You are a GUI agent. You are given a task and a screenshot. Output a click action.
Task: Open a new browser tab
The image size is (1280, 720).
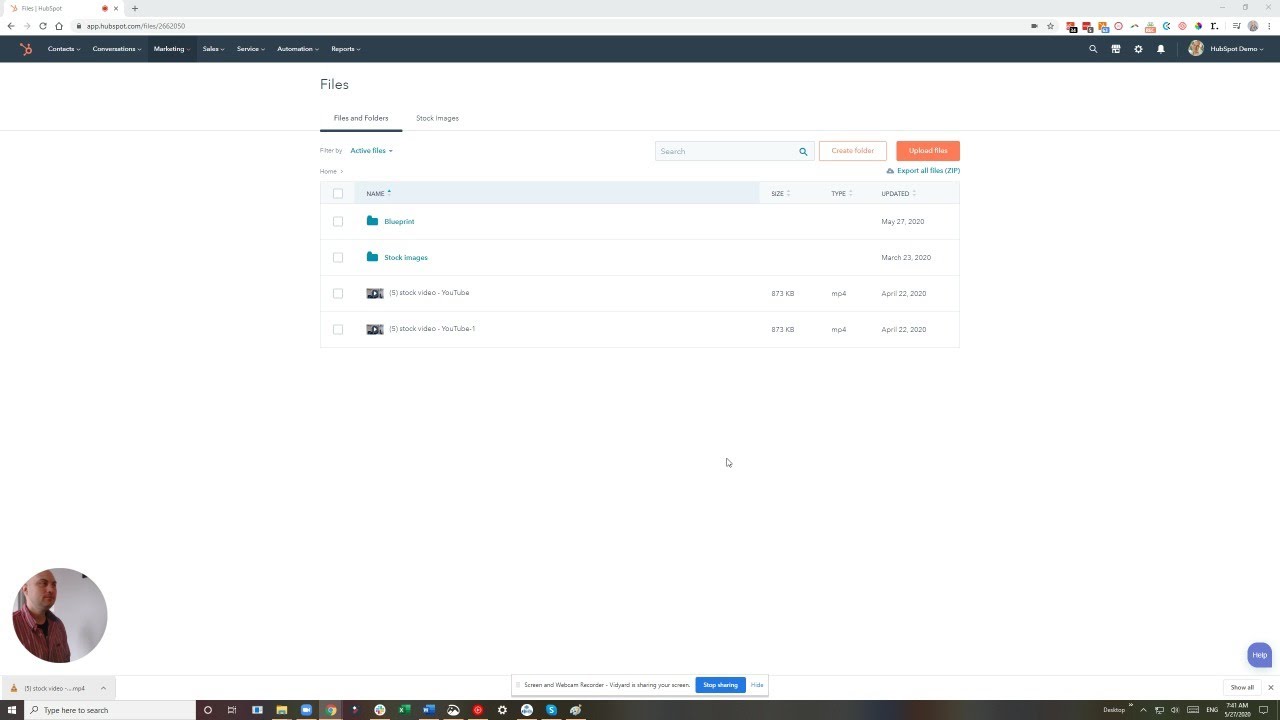[135, 8]
